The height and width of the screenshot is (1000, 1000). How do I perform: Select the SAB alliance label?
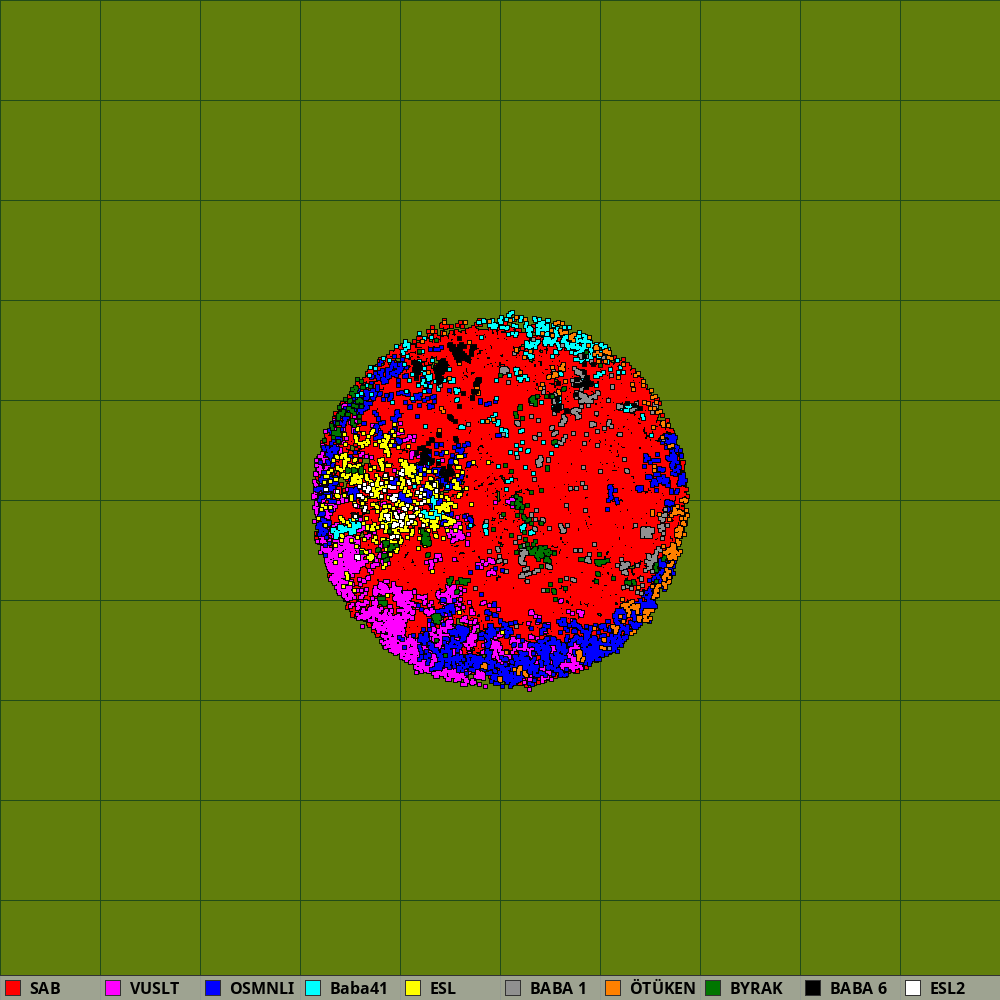[x=45, y=989]
